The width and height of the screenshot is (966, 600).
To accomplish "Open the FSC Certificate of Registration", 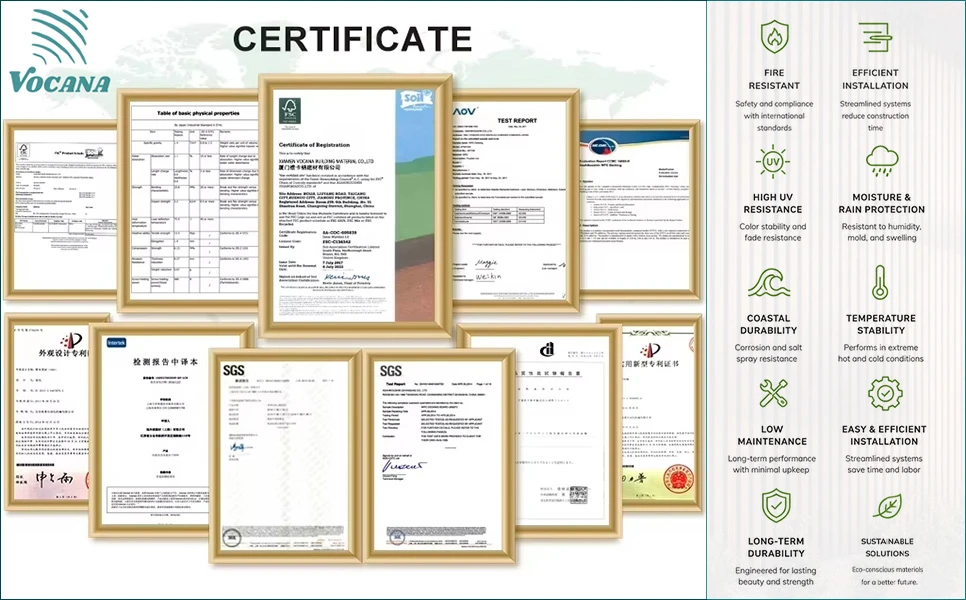I will point(355,205).
